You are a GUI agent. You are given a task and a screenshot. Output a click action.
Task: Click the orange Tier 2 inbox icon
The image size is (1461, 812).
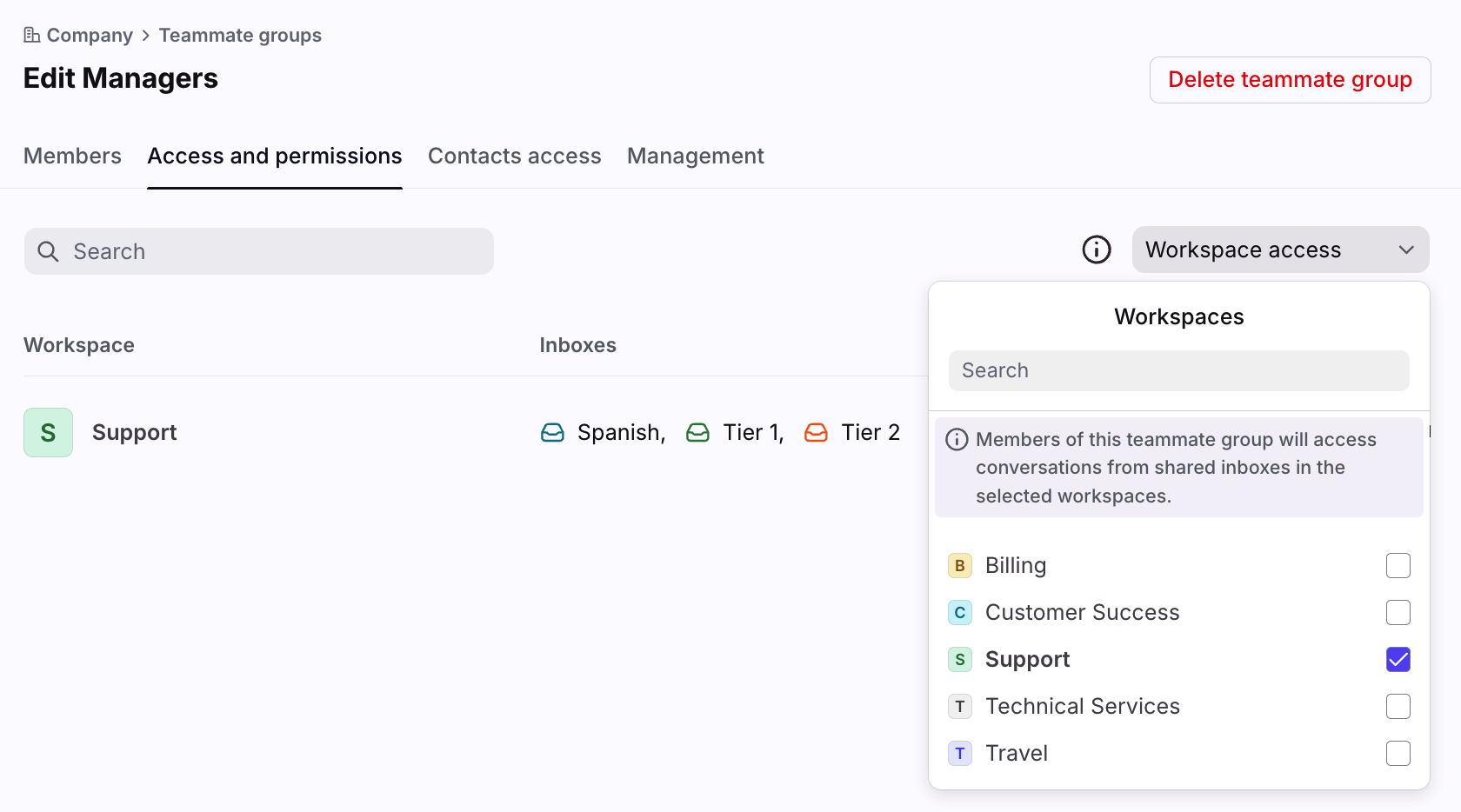coord(816,433)
